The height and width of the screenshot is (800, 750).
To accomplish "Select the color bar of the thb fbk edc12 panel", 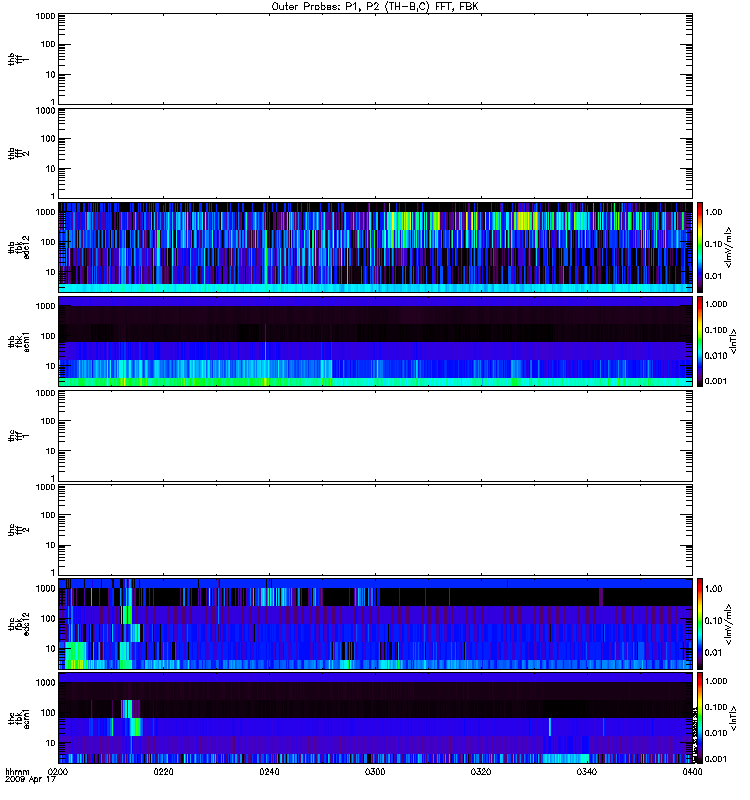I will pyautogui.click(x=700, y=247).
